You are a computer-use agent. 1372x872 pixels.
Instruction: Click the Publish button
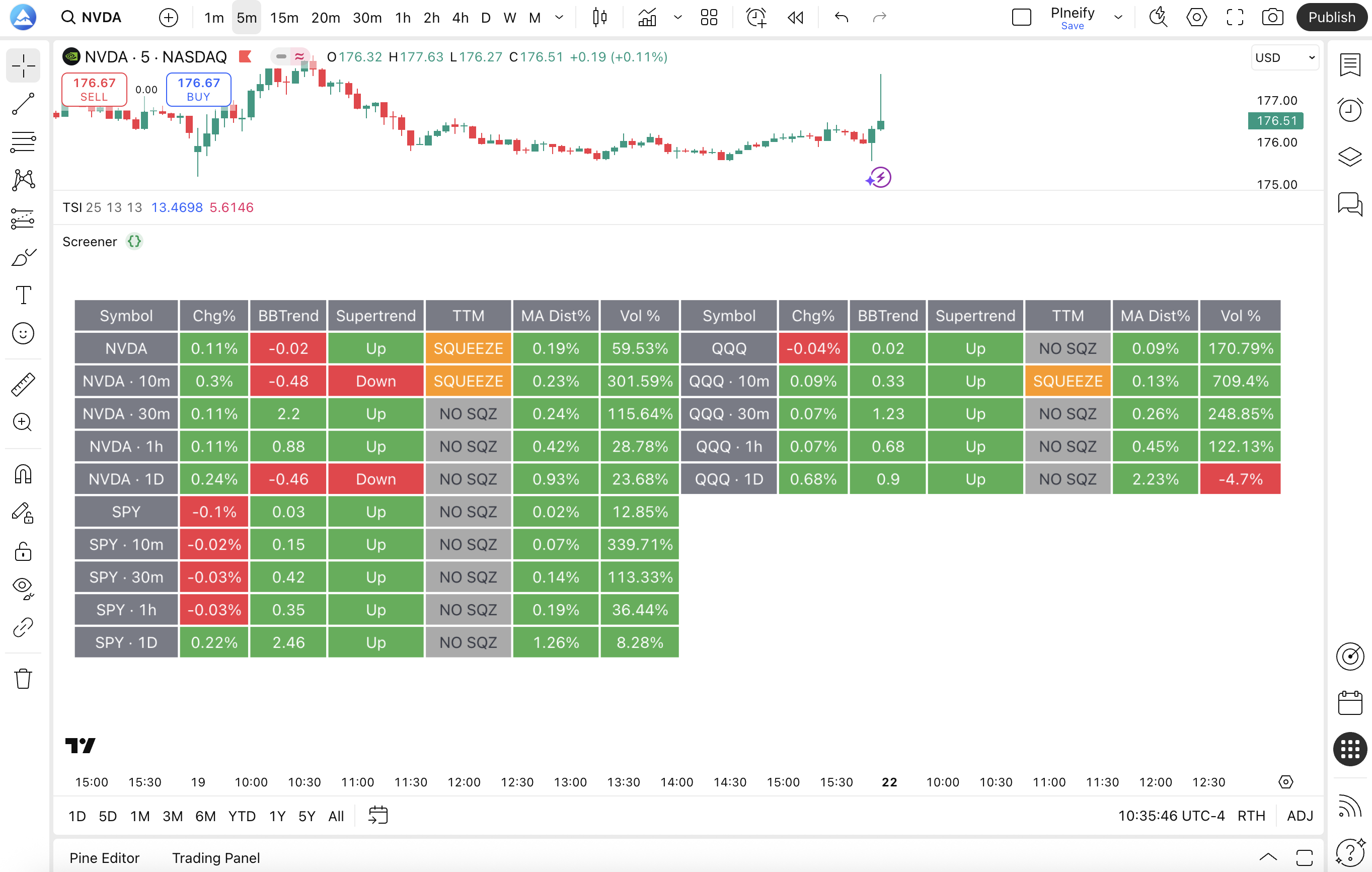(1331, 17)
